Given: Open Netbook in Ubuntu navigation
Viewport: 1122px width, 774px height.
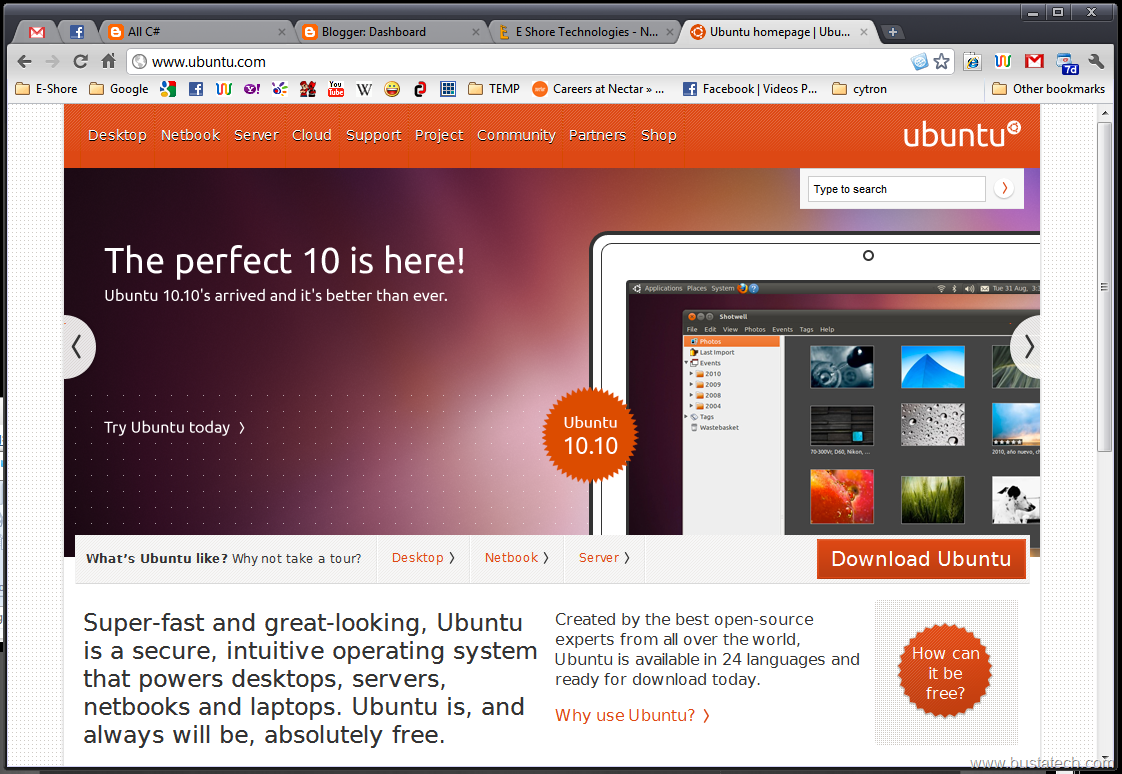Looking at the screenshot, I should pyautogui.click(x=190, y=135).
